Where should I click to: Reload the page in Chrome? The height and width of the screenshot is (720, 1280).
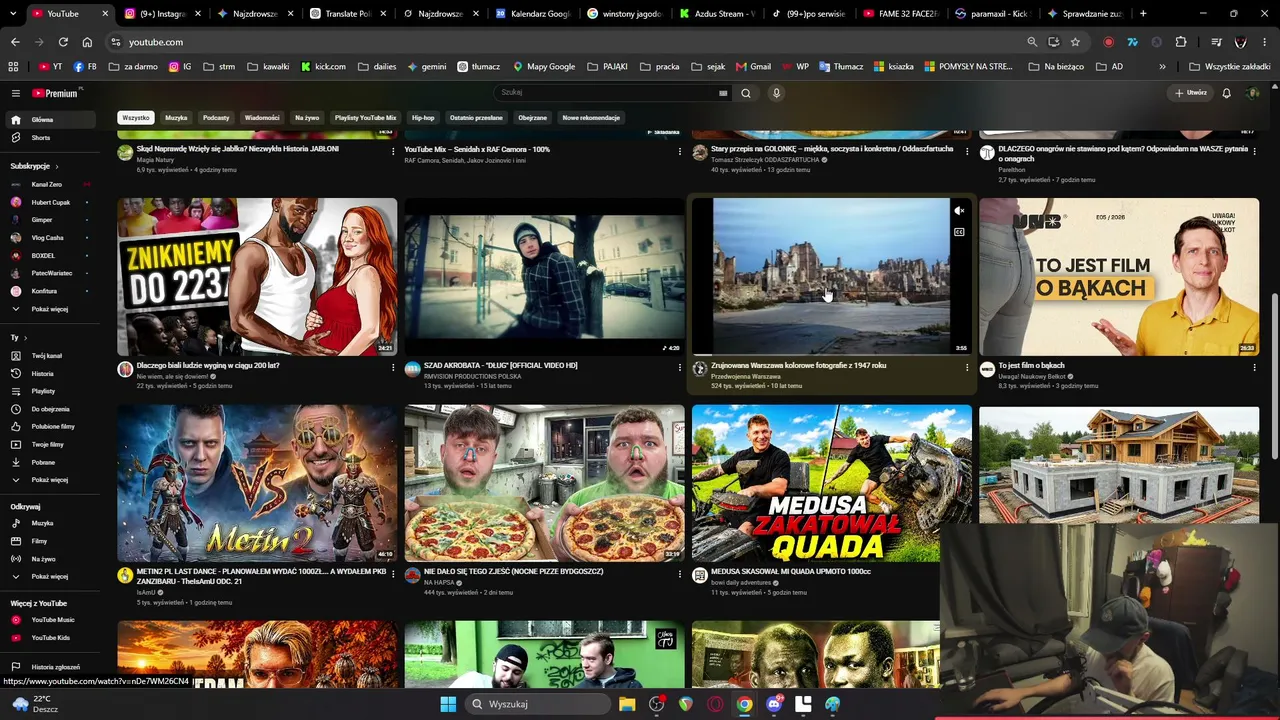pyautogui.click(x=63, y=42)
